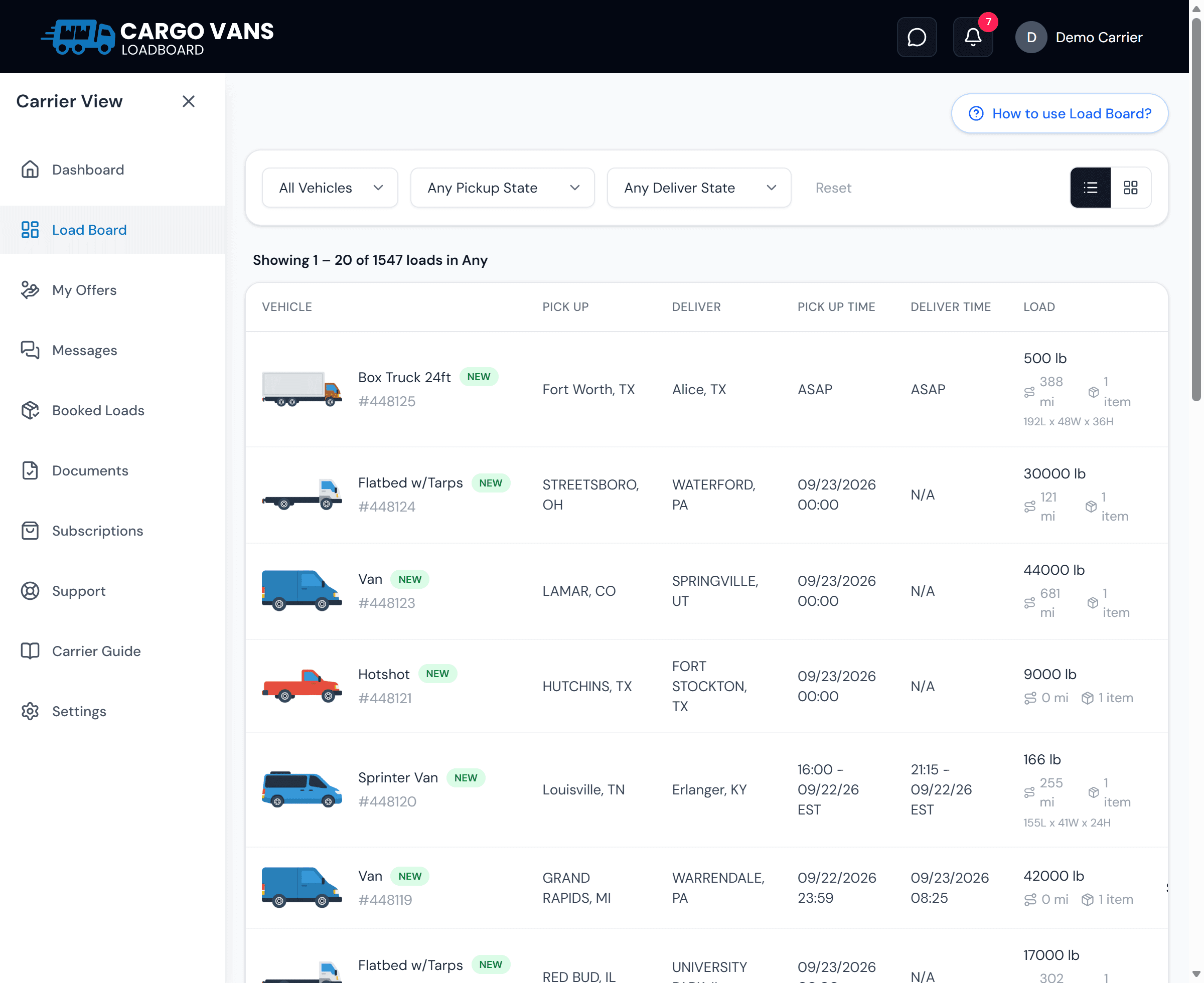
Task: Open the Settings gear icon in sidebar
Action: click(30, 711)
